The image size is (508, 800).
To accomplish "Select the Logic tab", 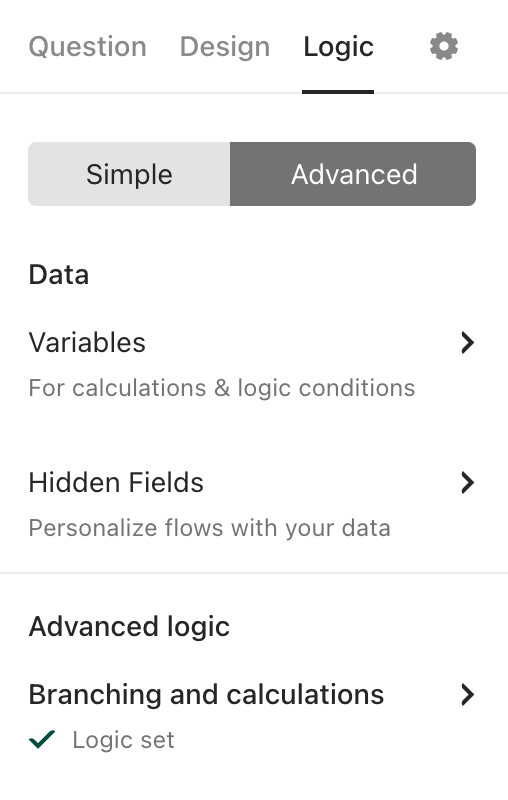I will coord(338,47).
